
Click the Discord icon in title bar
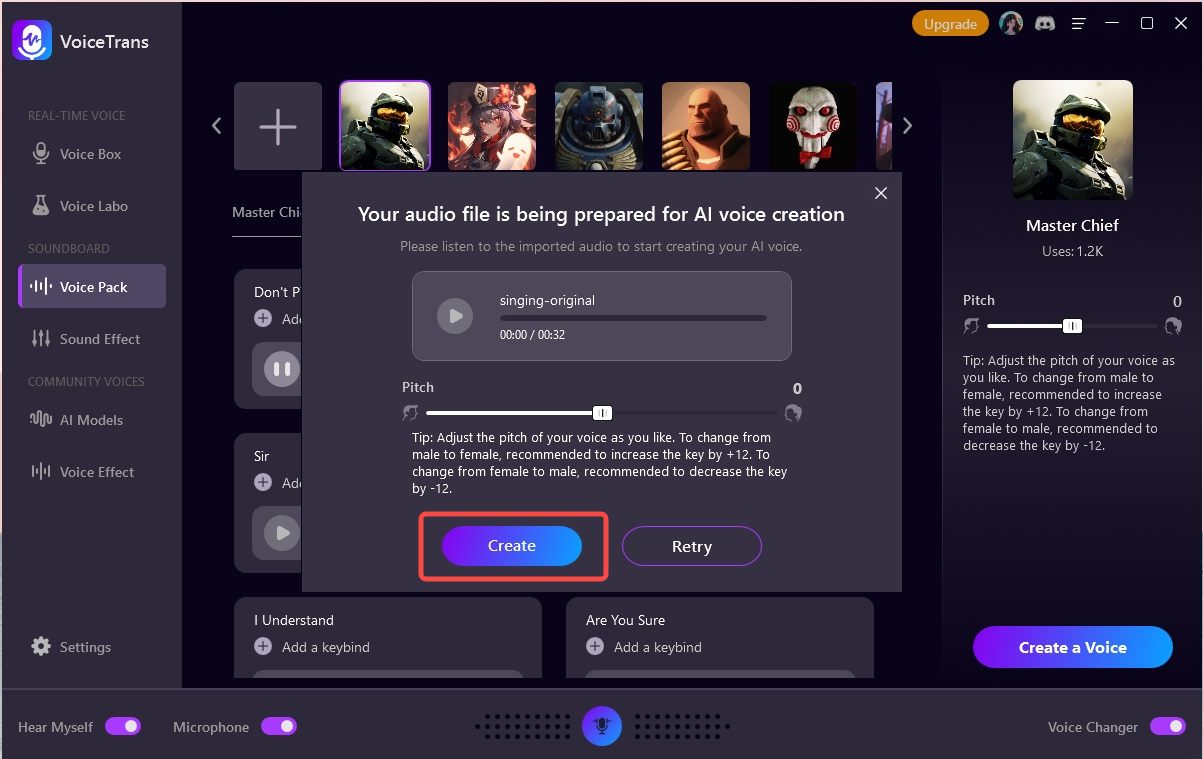click(x=1045, y=24)
